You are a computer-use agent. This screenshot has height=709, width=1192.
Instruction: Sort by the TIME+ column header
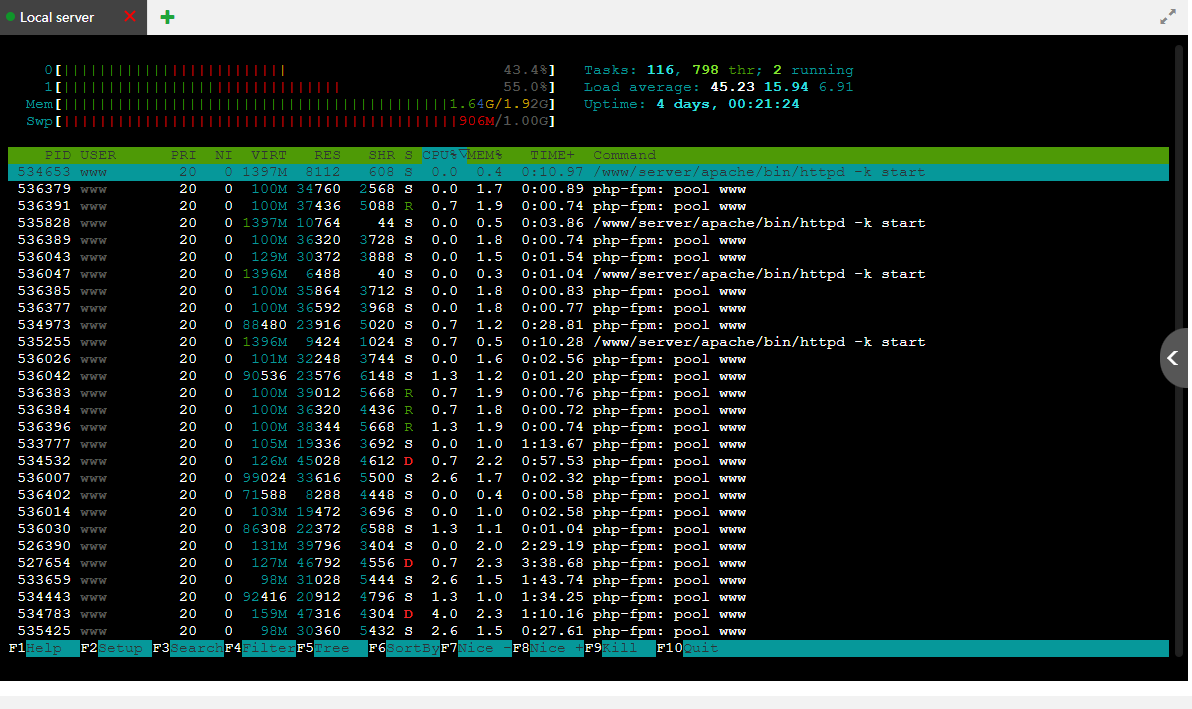[x=553, y=155]
